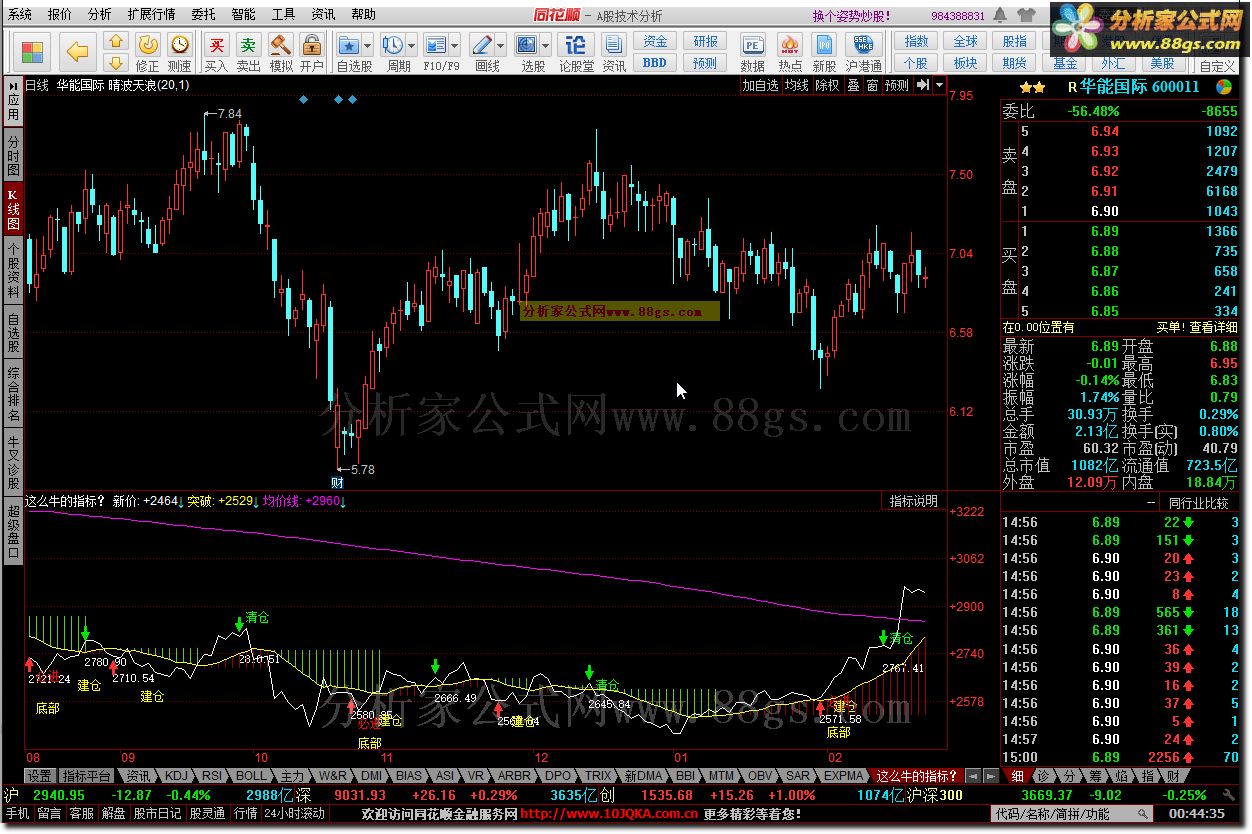
Task: Open the 同行业比较 industry comparison link
Action: pyautogui.click(x=1199, y=503)
